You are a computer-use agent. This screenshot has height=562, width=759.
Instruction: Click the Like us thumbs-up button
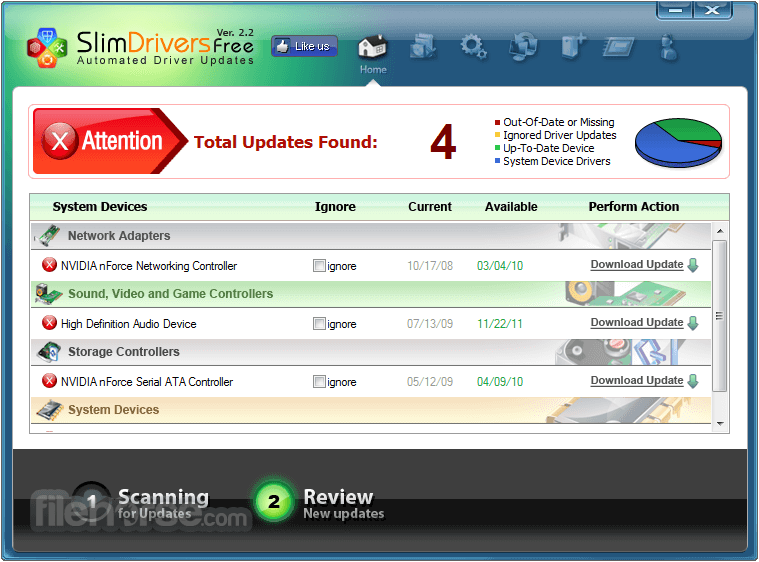304,46
